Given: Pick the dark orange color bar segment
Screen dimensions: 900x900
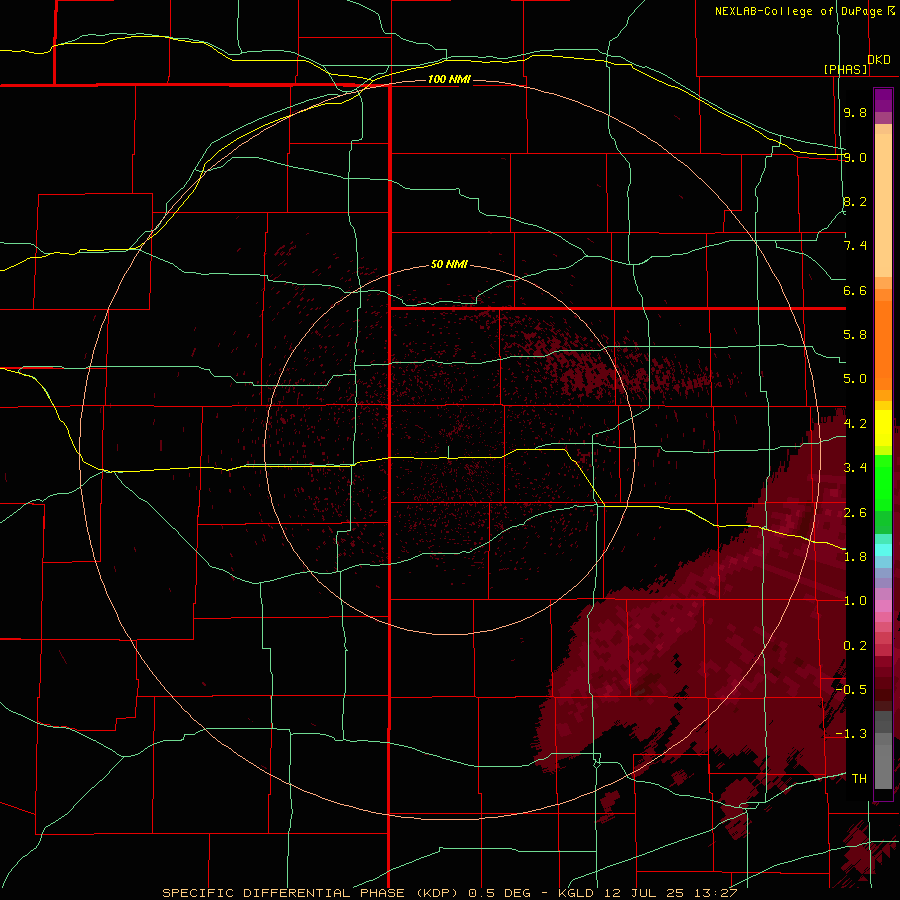Looking at the screenshot, I should tap(883, 344).
